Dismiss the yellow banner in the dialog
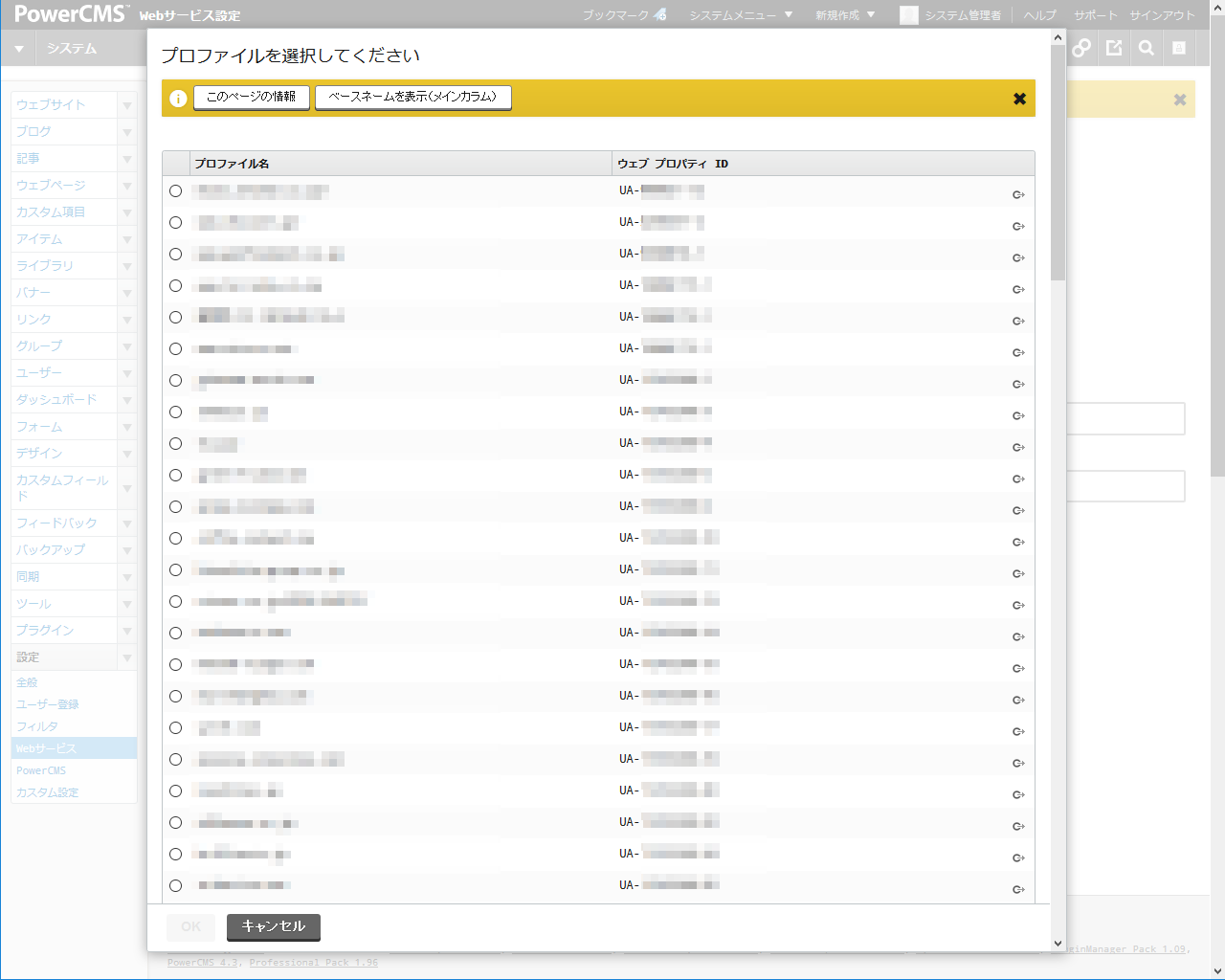 point(1019,99)
